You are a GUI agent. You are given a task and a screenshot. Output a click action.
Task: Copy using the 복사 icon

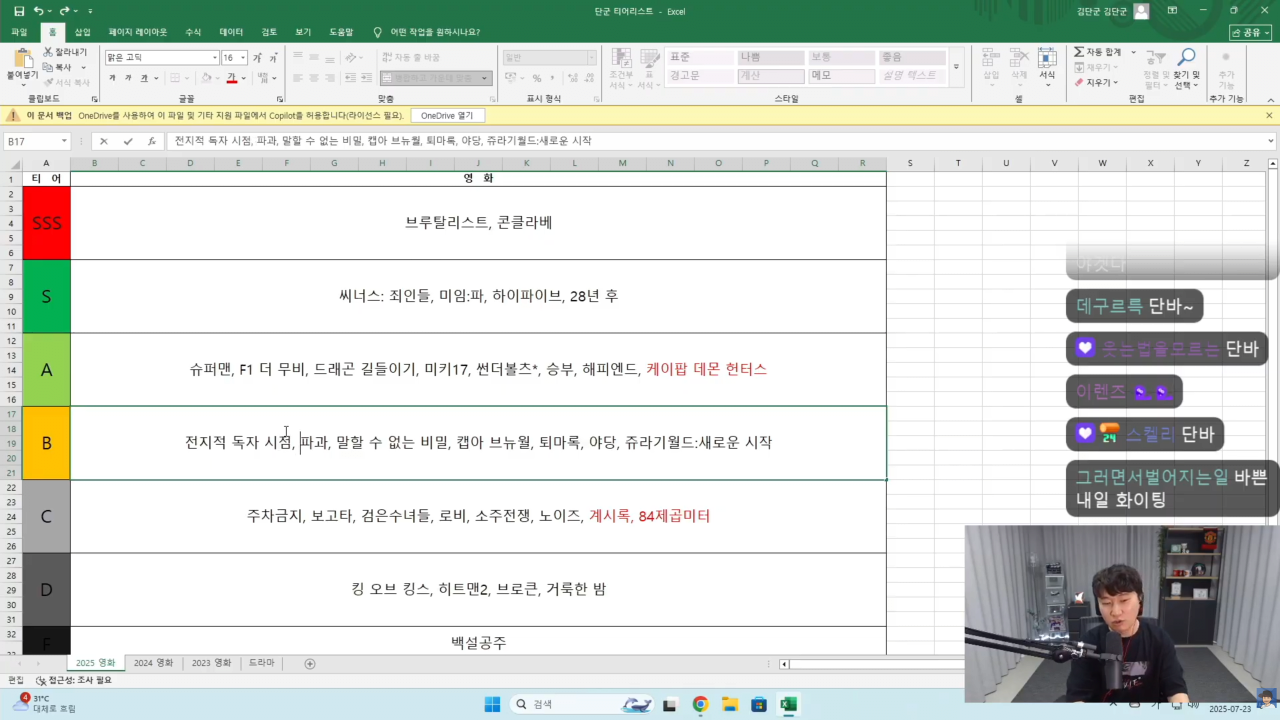pyautogui.click(x=48, y=67)
